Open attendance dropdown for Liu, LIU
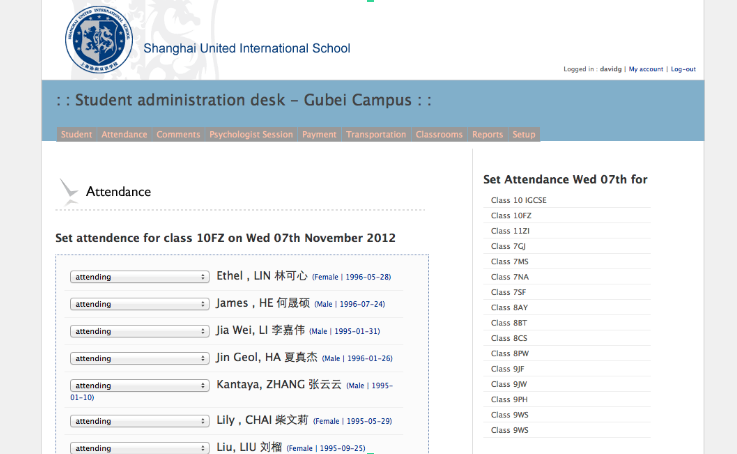Screen dimensions: 737x454 coord(140,448)
